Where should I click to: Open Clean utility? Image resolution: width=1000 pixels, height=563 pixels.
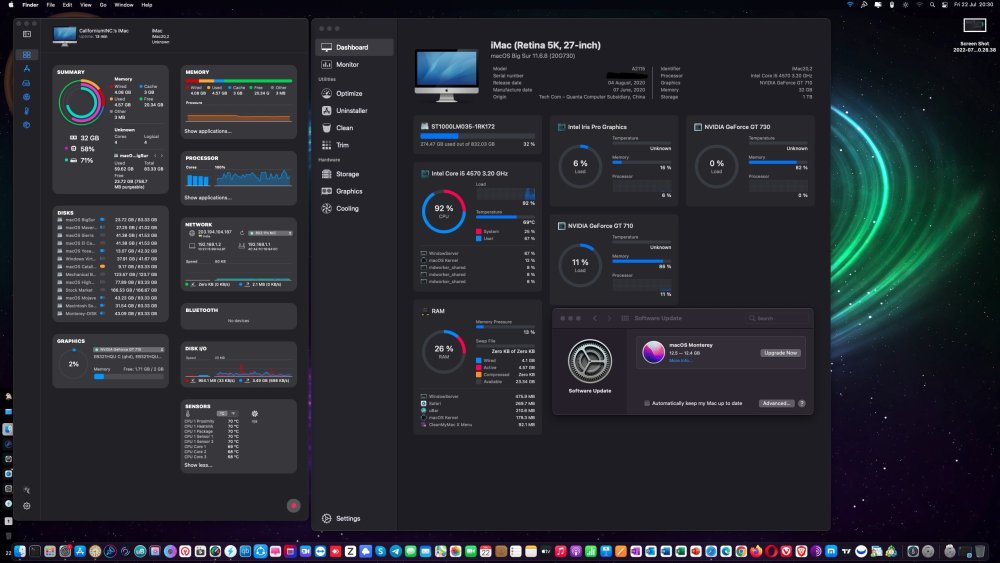tap(354, 128)
